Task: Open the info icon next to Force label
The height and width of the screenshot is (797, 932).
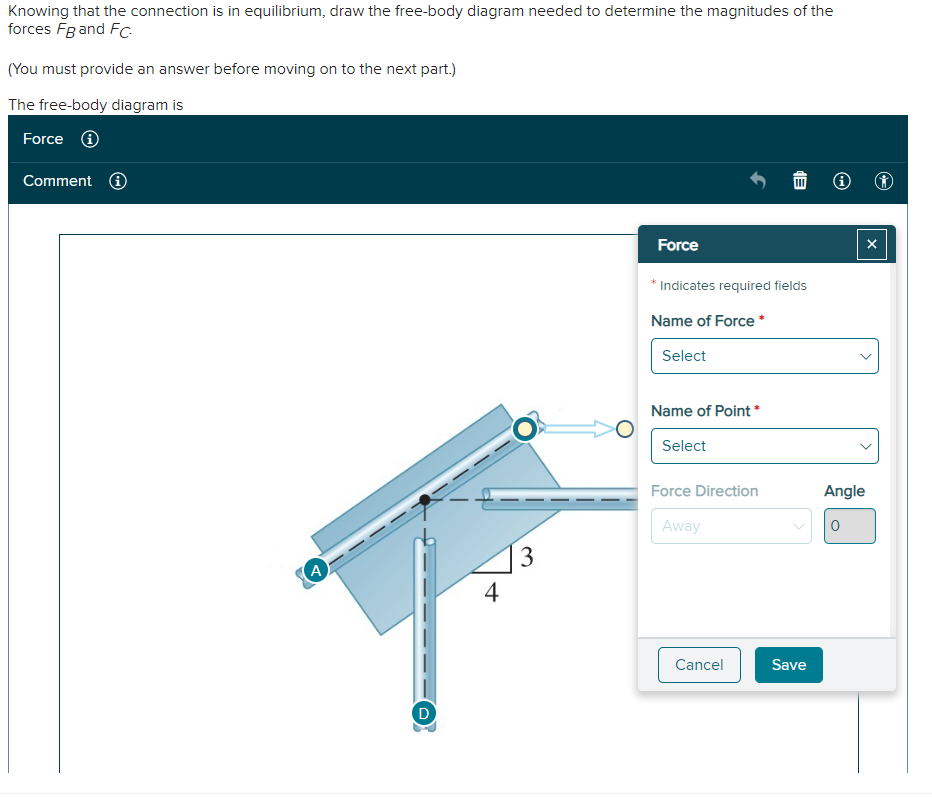Action: pyautogui.click(x=89, y=139)
